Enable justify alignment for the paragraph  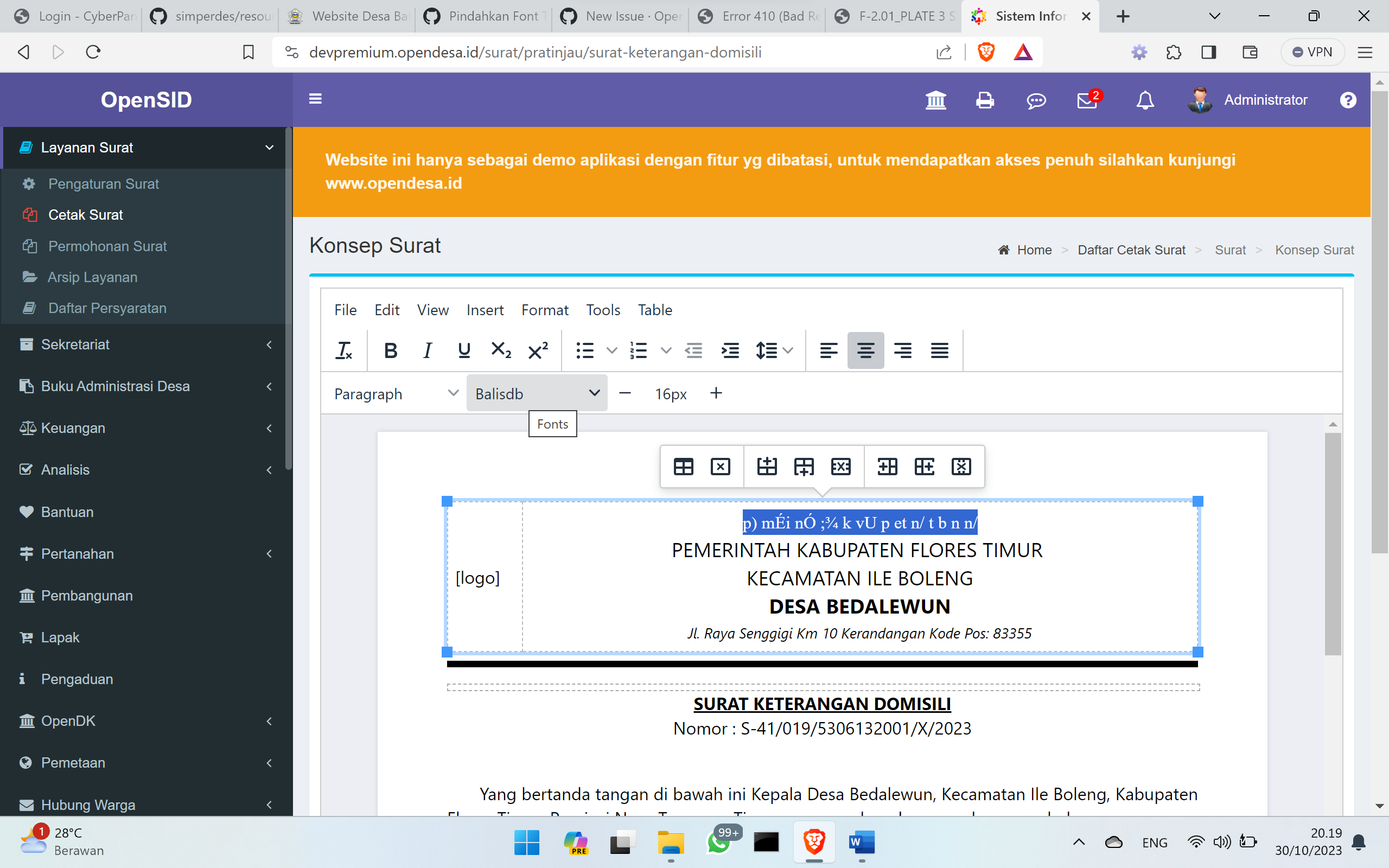940,350
